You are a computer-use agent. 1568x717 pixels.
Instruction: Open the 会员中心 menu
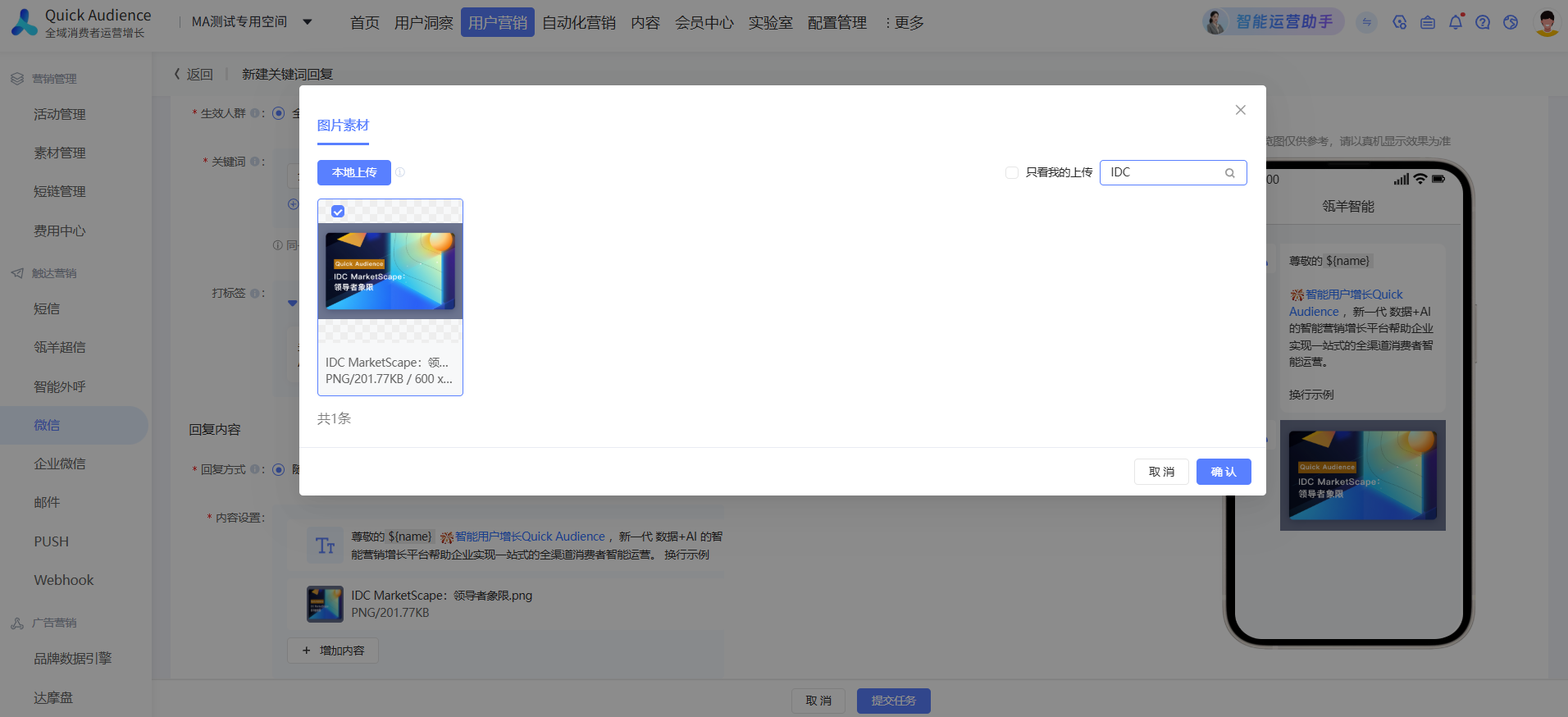click(704, 23)
